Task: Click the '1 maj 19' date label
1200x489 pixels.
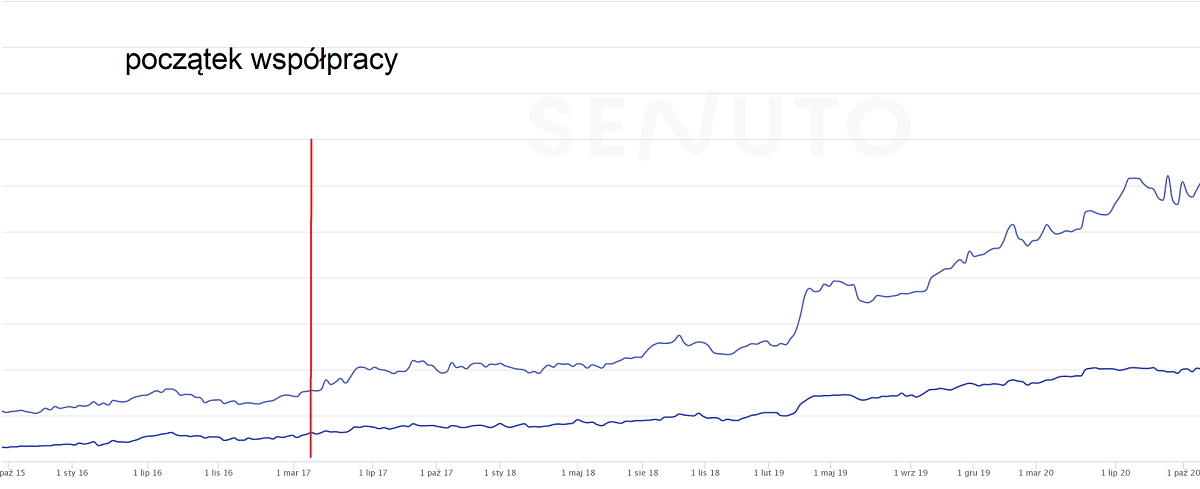Action: (x=830, y=473)
